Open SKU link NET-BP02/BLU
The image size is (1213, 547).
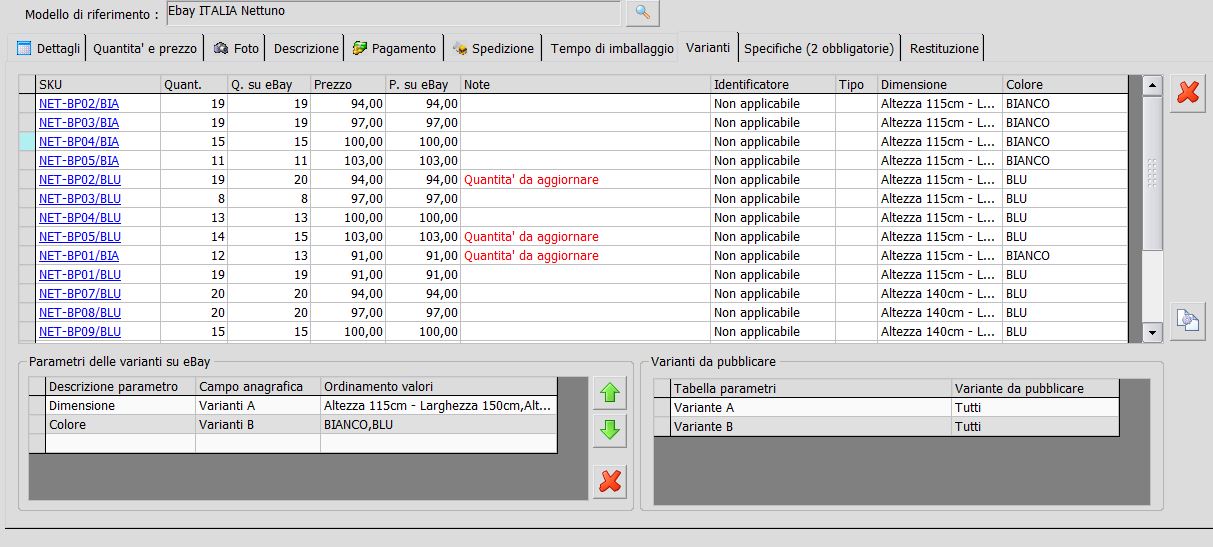80,179
